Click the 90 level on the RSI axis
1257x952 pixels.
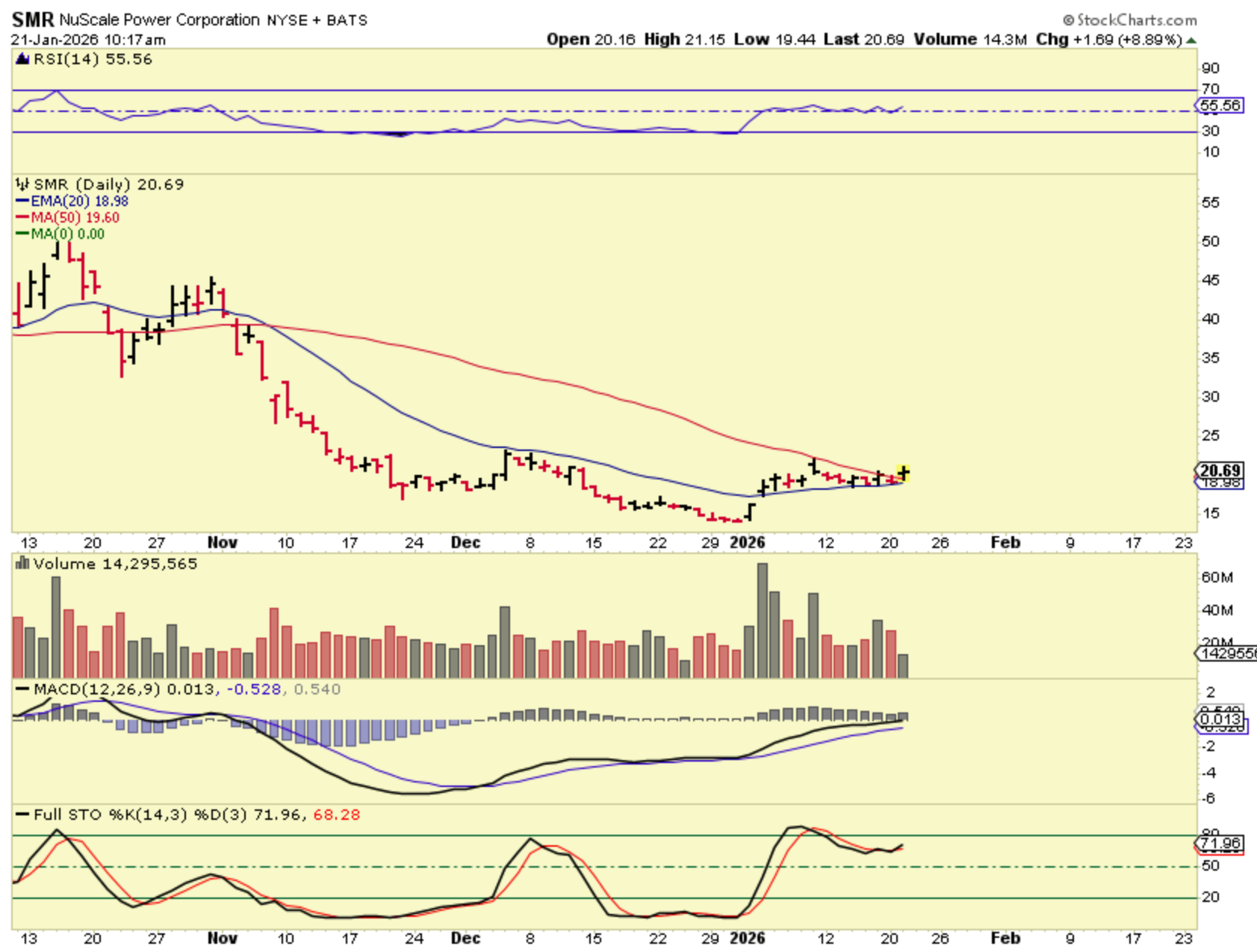click(1210, 69)
